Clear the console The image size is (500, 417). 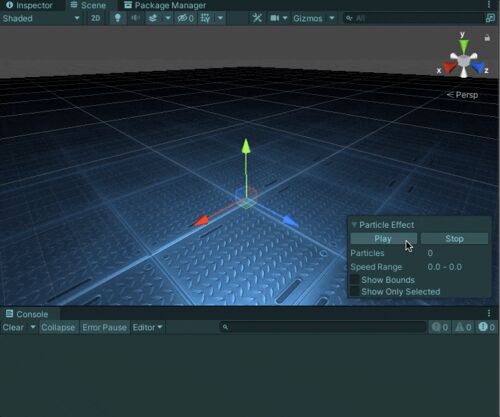(13, 327)
